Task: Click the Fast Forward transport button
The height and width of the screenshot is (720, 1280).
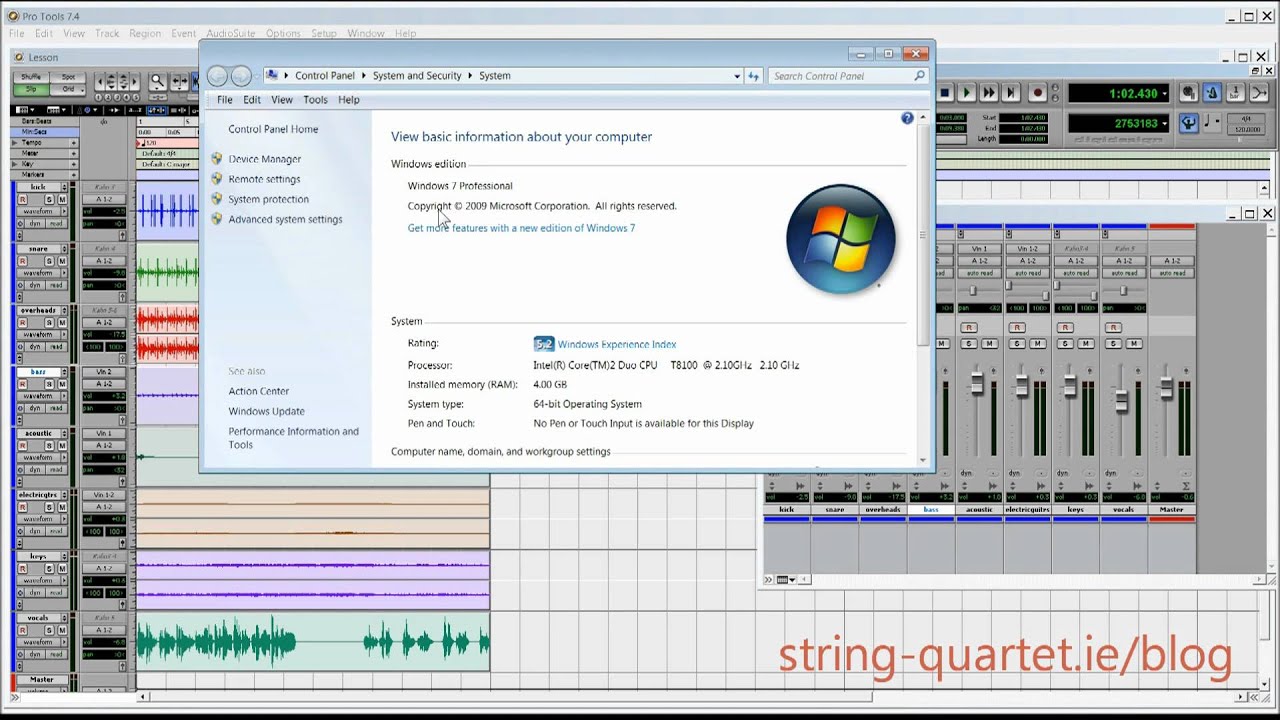Action: coord(988,93)
